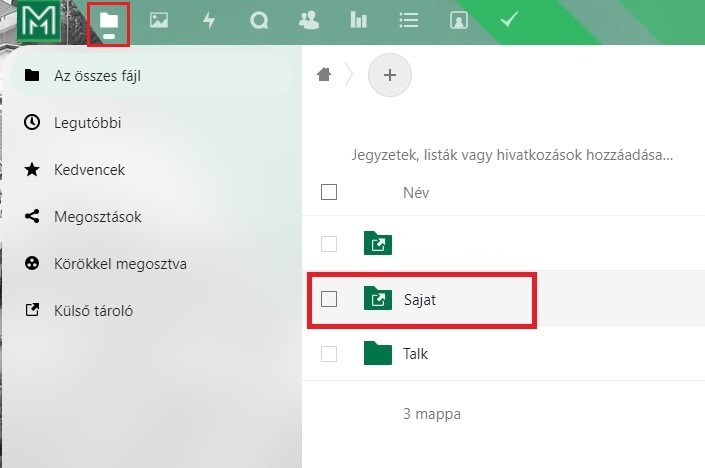Open the plus new-item dropdown
This screenshot has width=705, height=468.
click(390, 75)
